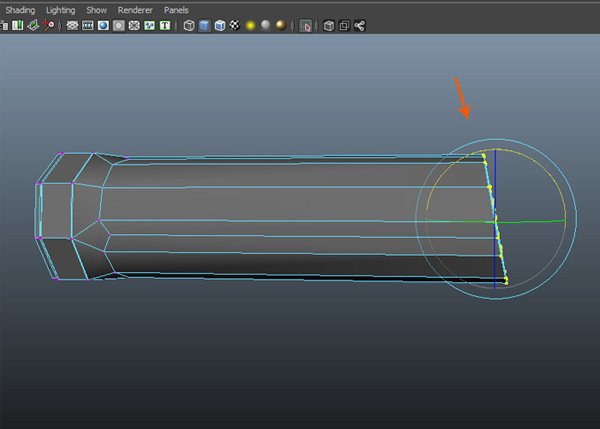Click the X-Ray Joints icon
The height and width of the screenshot is (429, 600).
click(360, 26)
